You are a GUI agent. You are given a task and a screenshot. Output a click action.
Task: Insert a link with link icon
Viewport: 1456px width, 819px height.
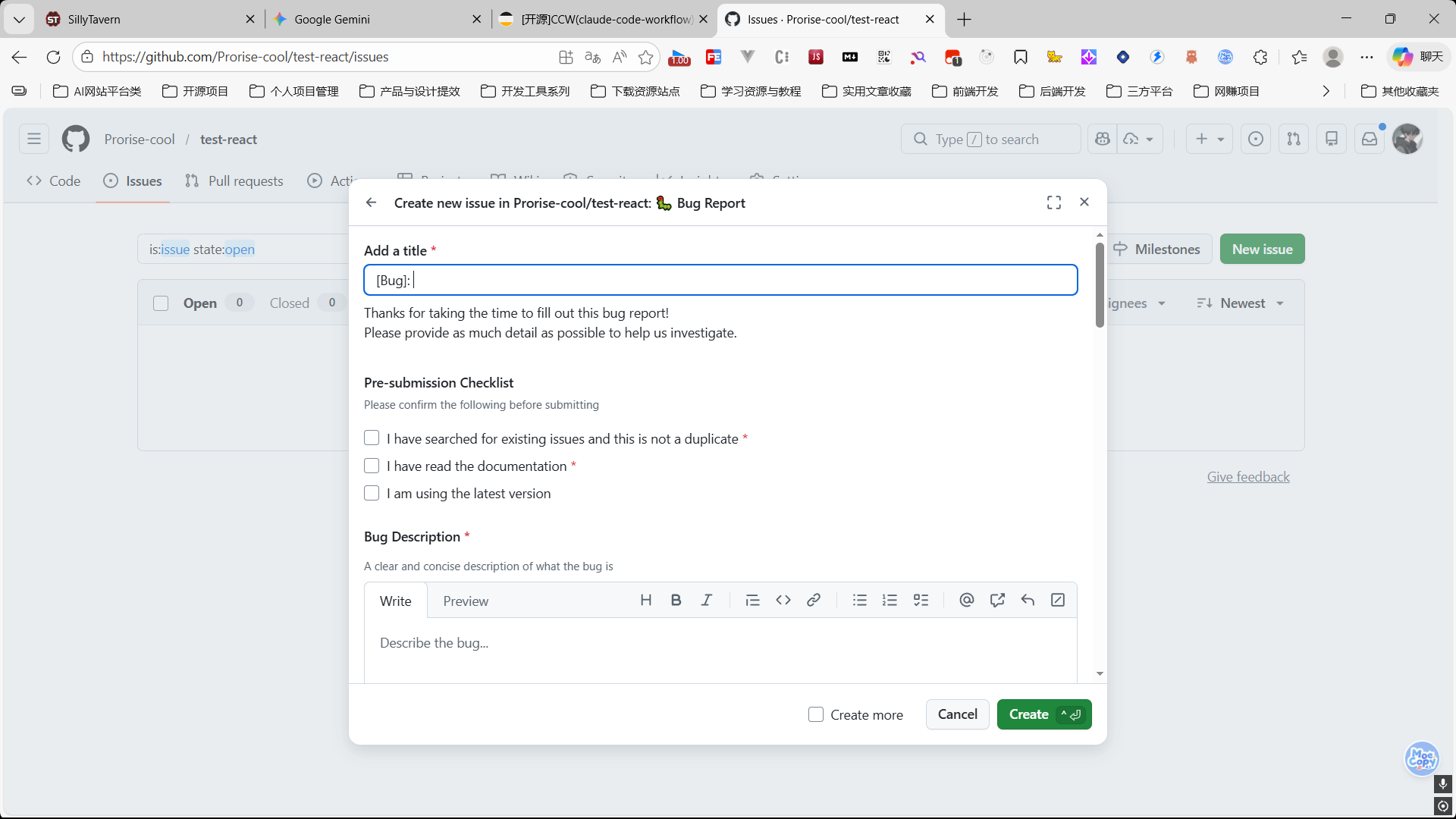pyautogui.click(x=814, y=601)
